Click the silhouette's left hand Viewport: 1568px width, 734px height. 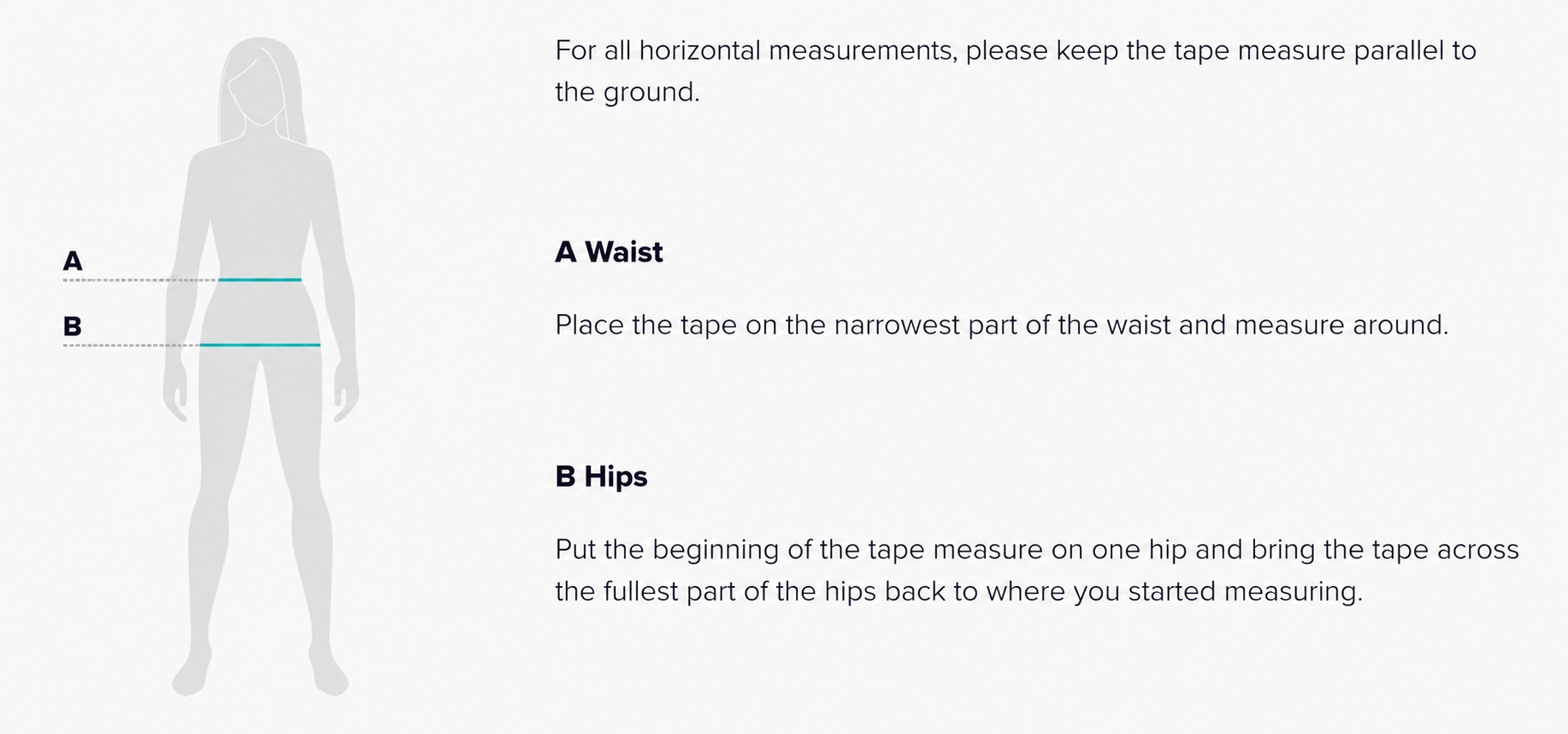click(176, 392)
